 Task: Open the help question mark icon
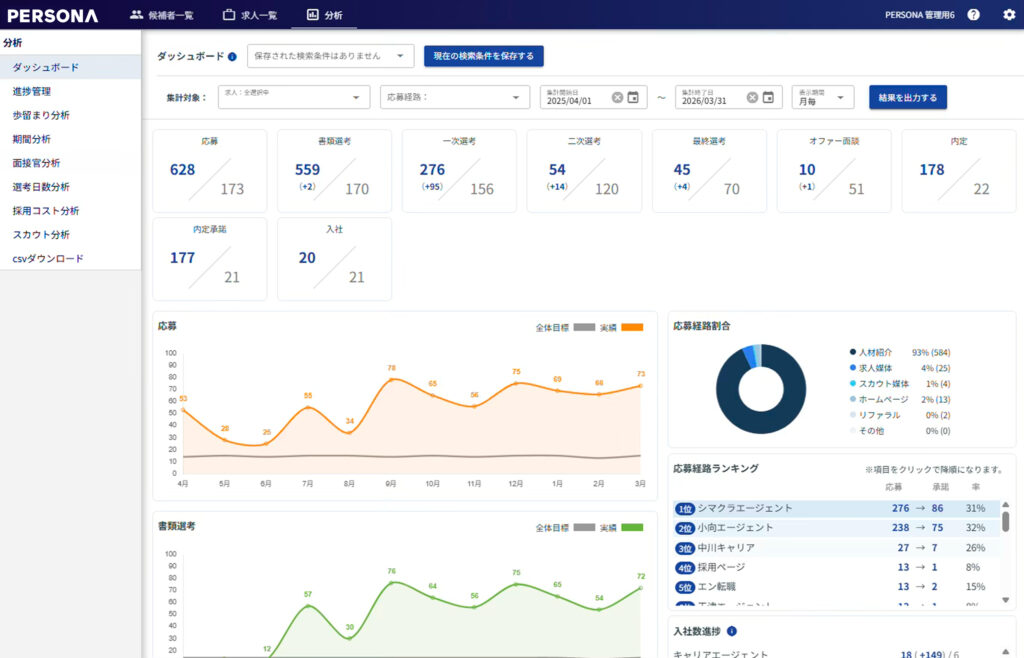(973, 14)
